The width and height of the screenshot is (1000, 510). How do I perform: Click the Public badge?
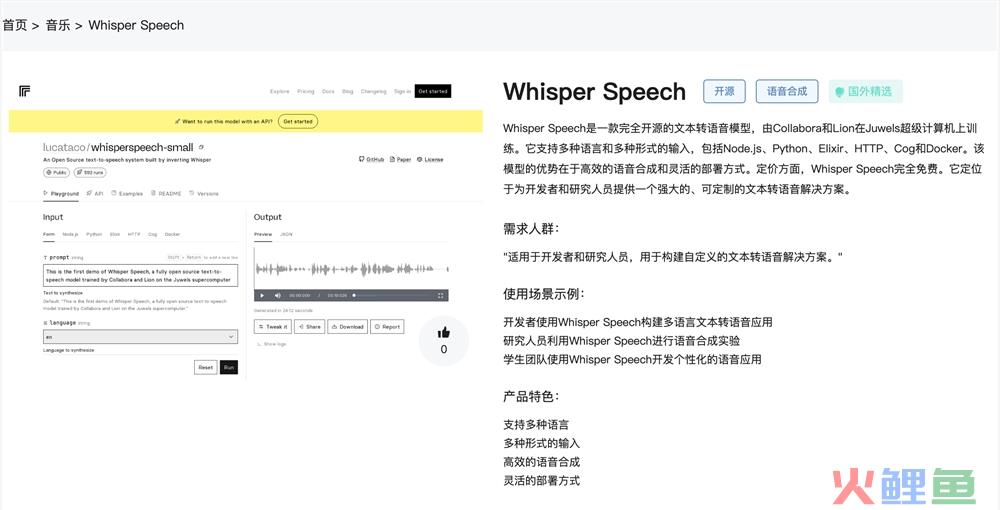click(57, 172)
